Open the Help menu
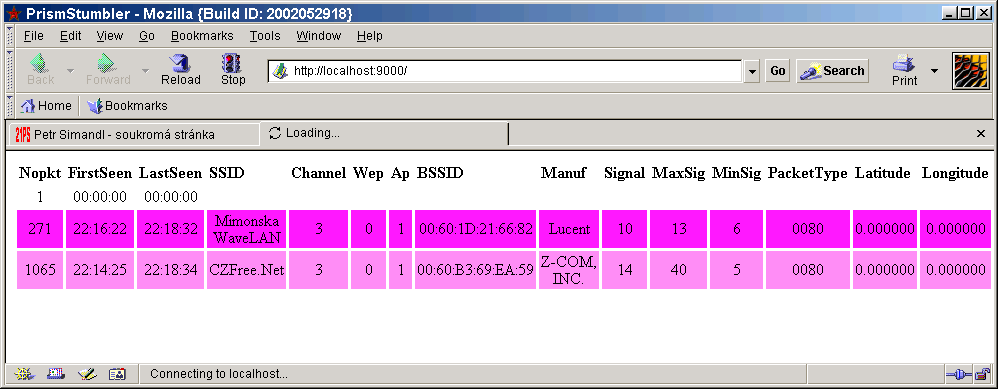This screenshot has width=998, height=389. [369, 36]
